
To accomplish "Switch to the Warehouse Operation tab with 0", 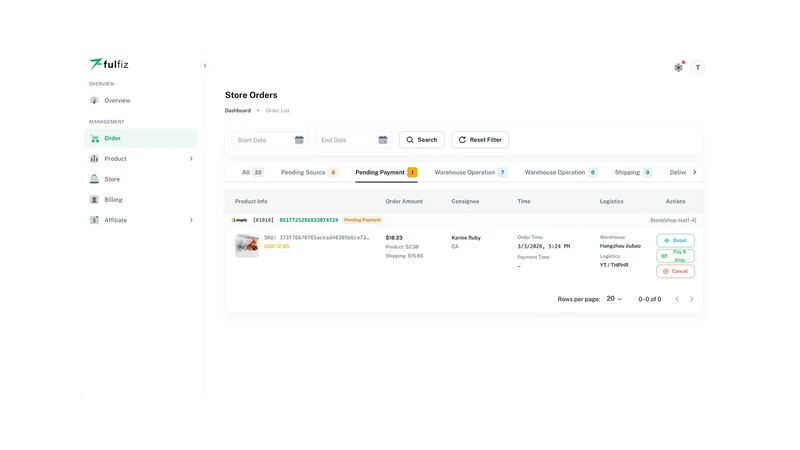I will coord(561,172).
